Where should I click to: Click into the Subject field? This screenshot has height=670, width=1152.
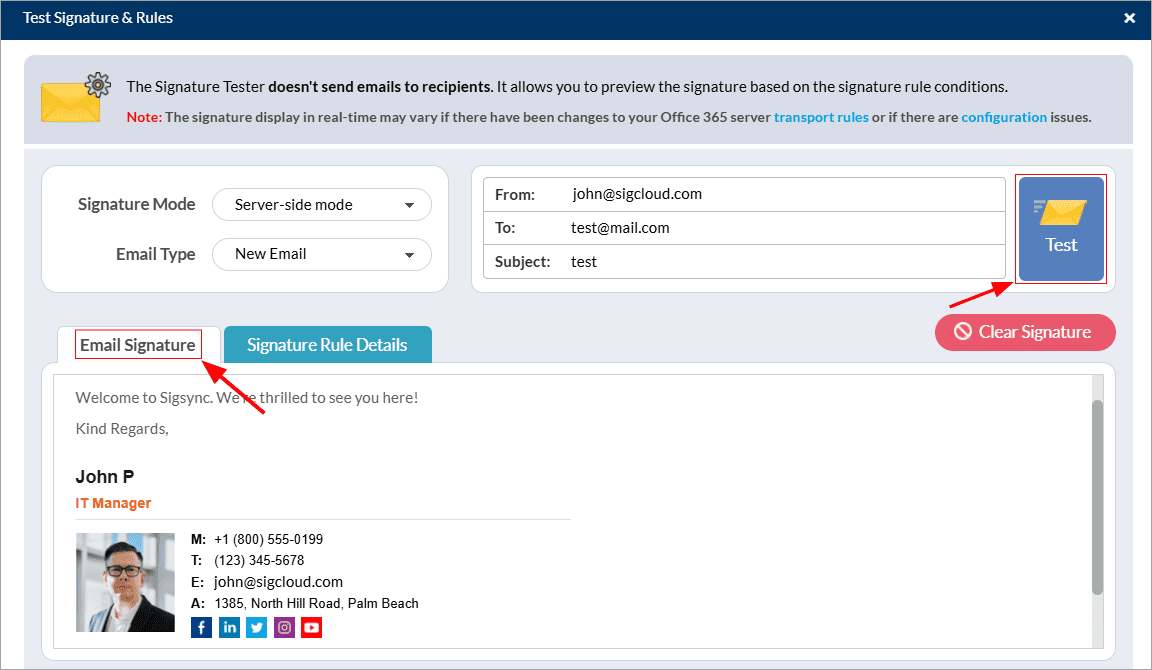(x=780, y=262)
